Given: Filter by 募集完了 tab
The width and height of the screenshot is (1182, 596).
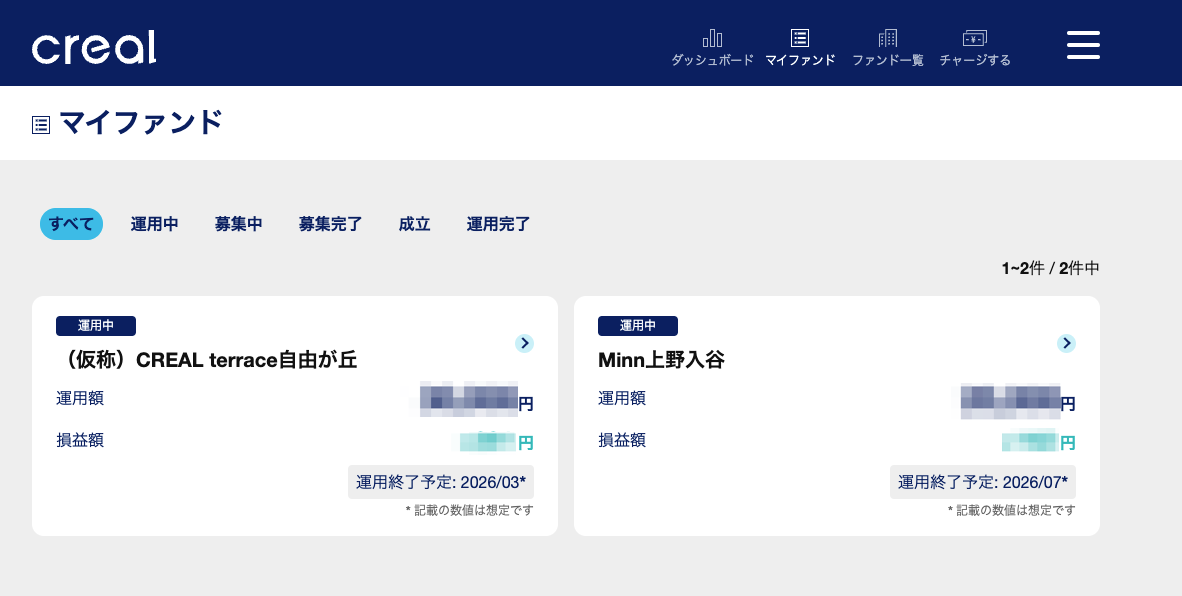Looking at the screenshot, I should coord(330,224).
